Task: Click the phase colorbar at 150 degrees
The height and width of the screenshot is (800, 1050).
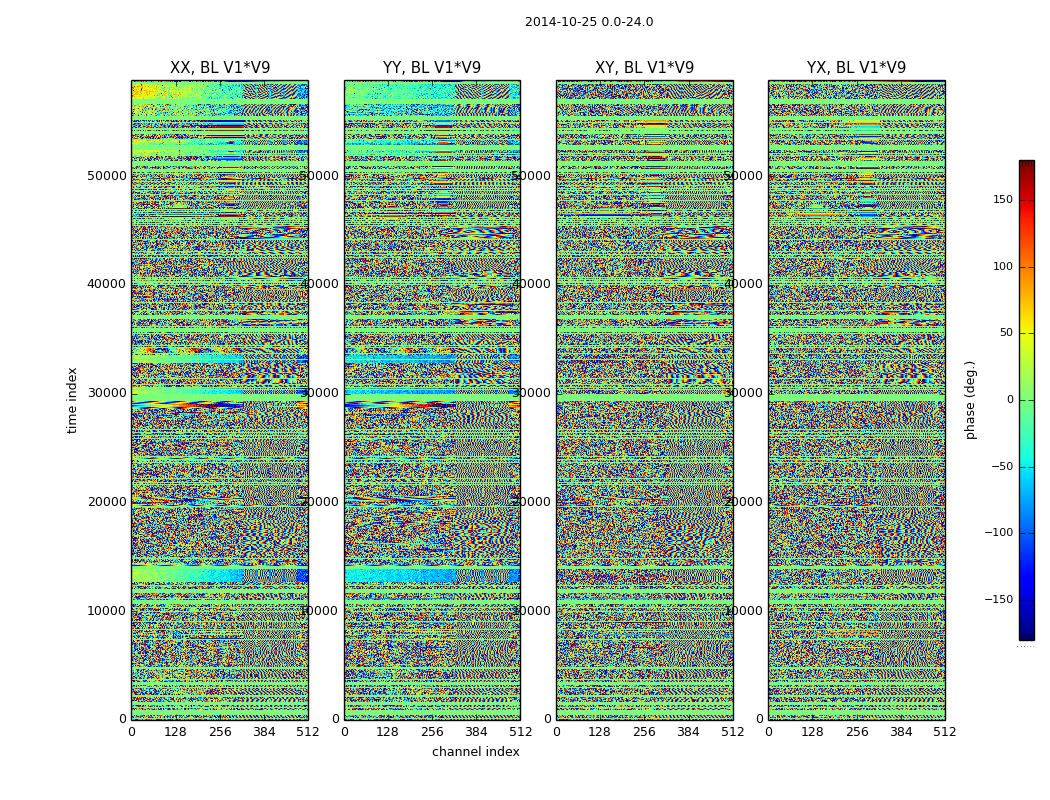Action: [x=1027, y=199]
